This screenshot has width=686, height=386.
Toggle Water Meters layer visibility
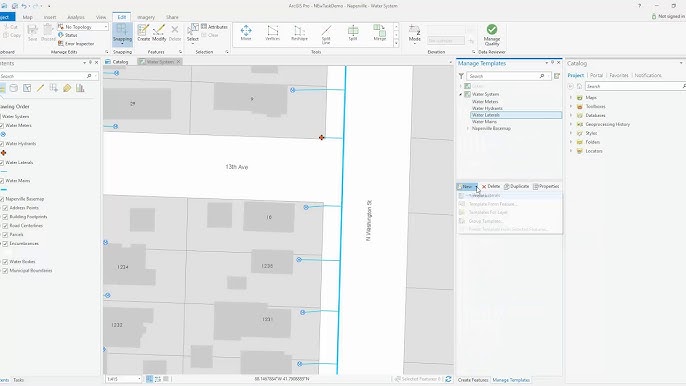[x=2, y=126]
